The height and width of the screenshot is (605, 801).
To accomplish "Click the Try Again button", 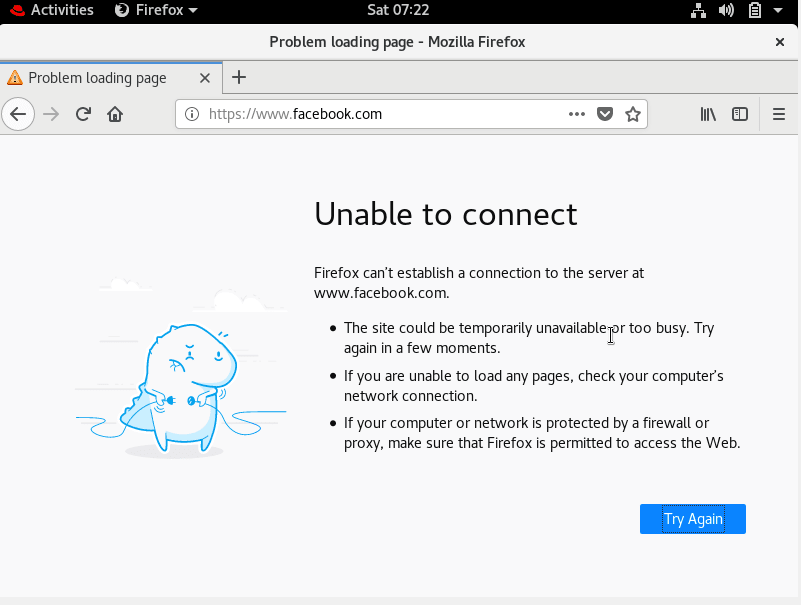I will point(693,519).
